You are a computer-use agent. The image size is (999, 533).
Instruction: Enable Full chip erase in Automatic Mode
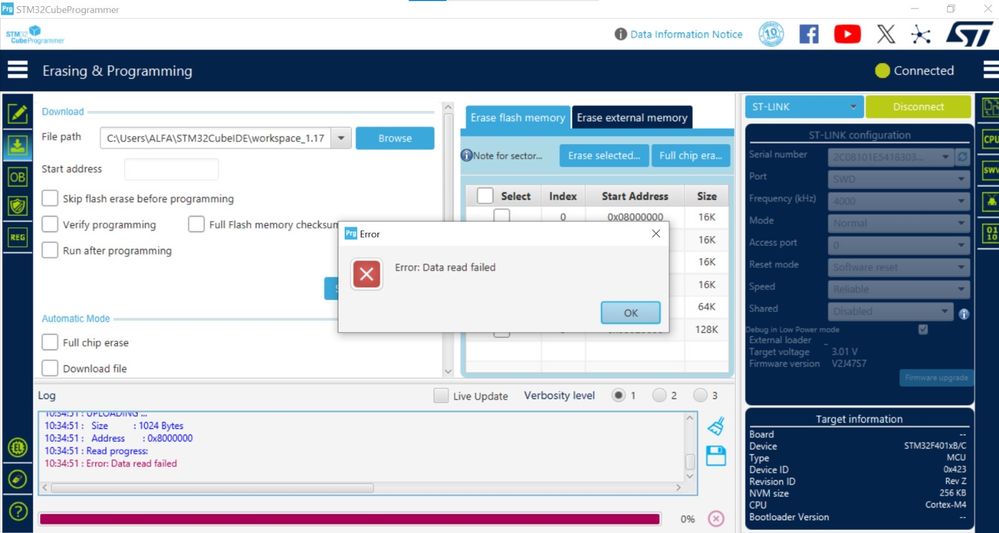50,343
